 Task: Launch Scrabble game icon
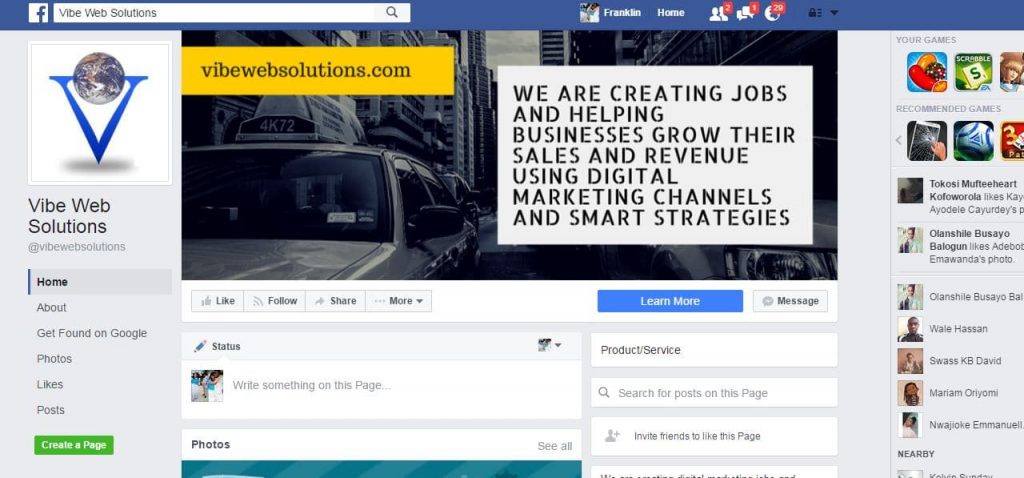(973, 72)
